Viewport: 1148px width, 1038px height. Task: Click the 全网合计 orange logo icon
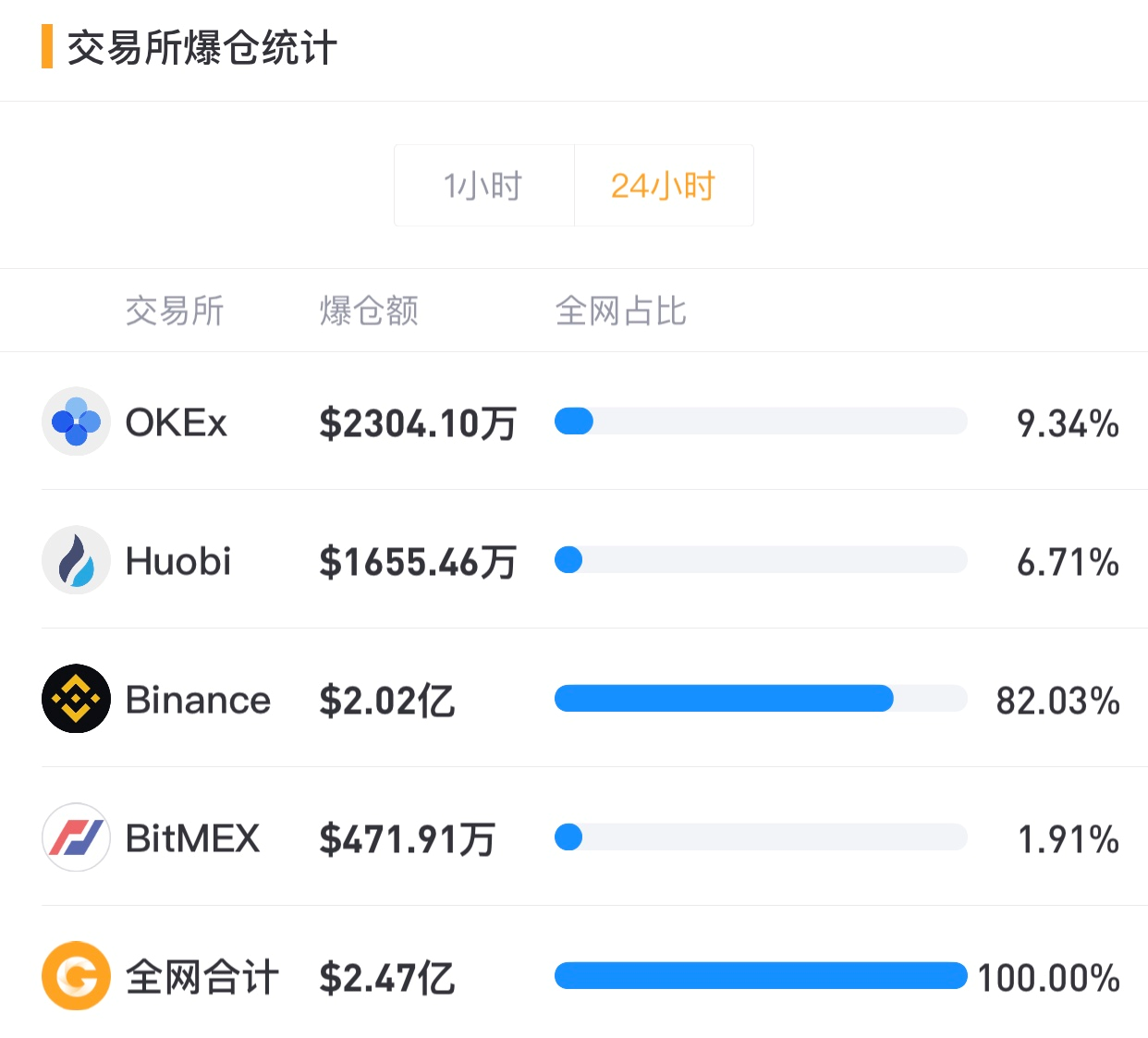[76, 976]
